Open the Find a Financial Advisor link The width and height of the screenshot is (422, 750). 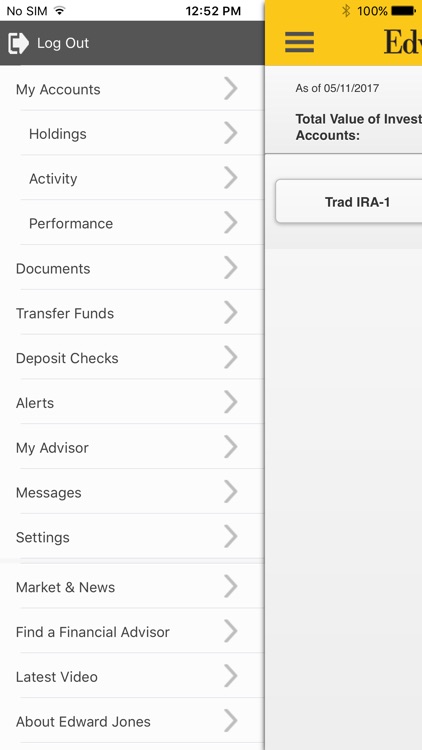point(132,632)
